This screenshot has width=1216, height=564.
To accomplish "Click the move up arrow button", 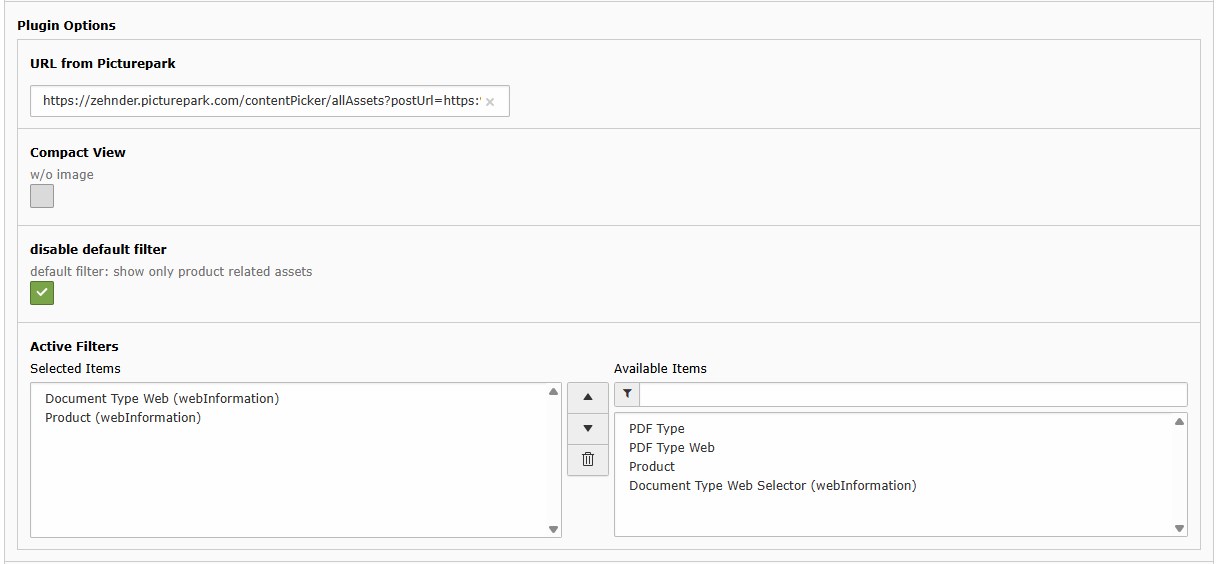I will [587, 397].
